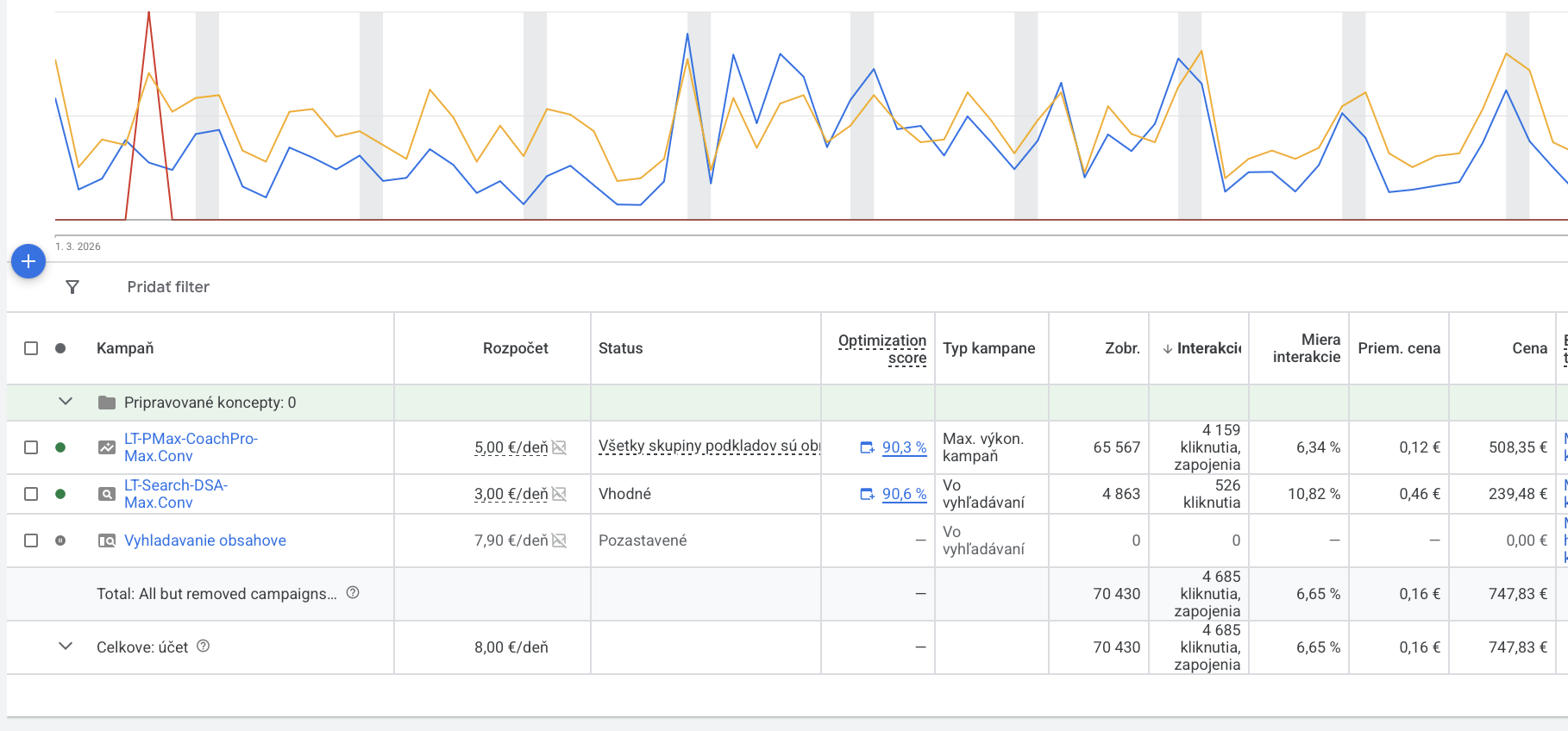The width and height of the screenshot is (1568, 731).
Task: Click help icon next to Celkove: účet
Action: tap(204, 646)
